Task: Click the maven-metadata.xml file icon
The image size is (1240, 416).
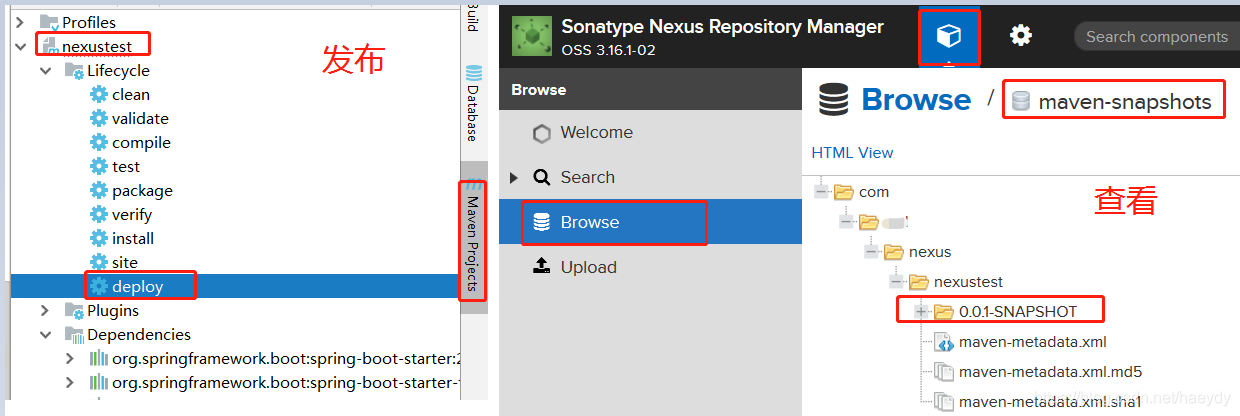Action: (x=943, y=342)
